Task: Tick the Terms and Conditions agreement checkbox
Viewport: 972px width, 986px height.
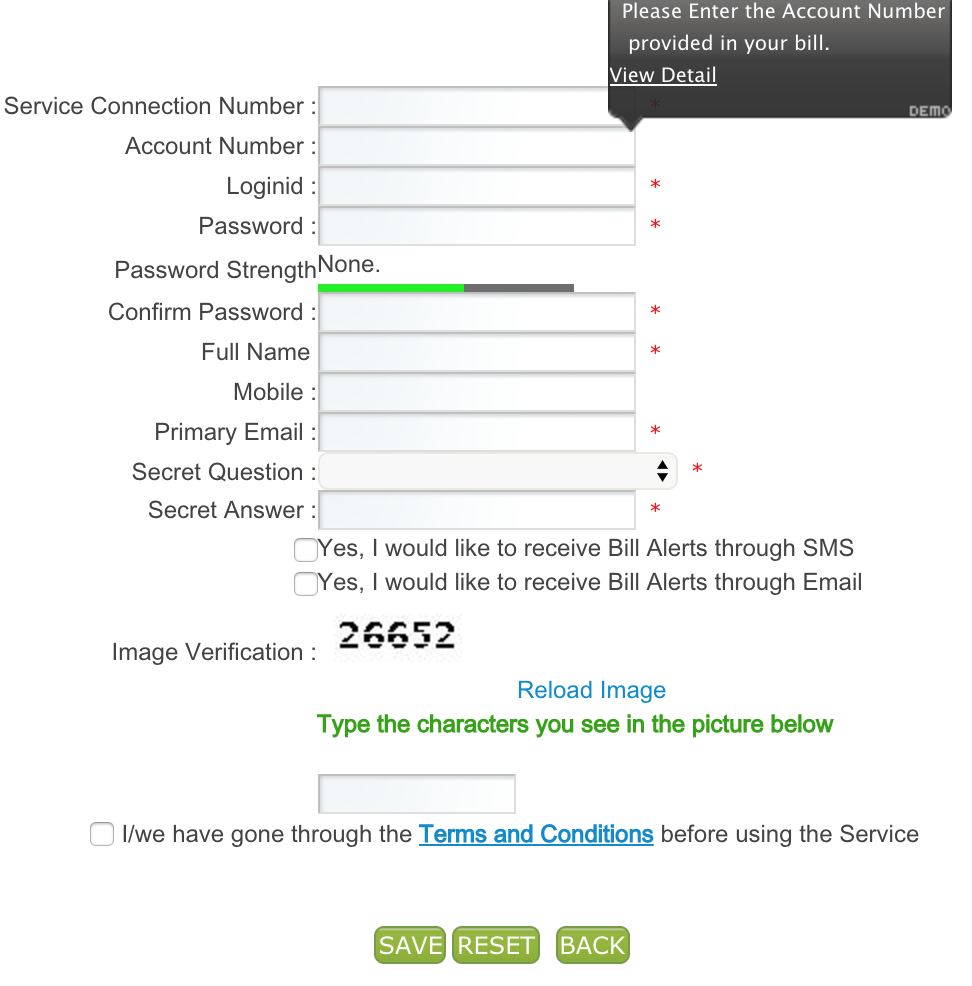Action: pyautogui.click(x=102, y=834)
